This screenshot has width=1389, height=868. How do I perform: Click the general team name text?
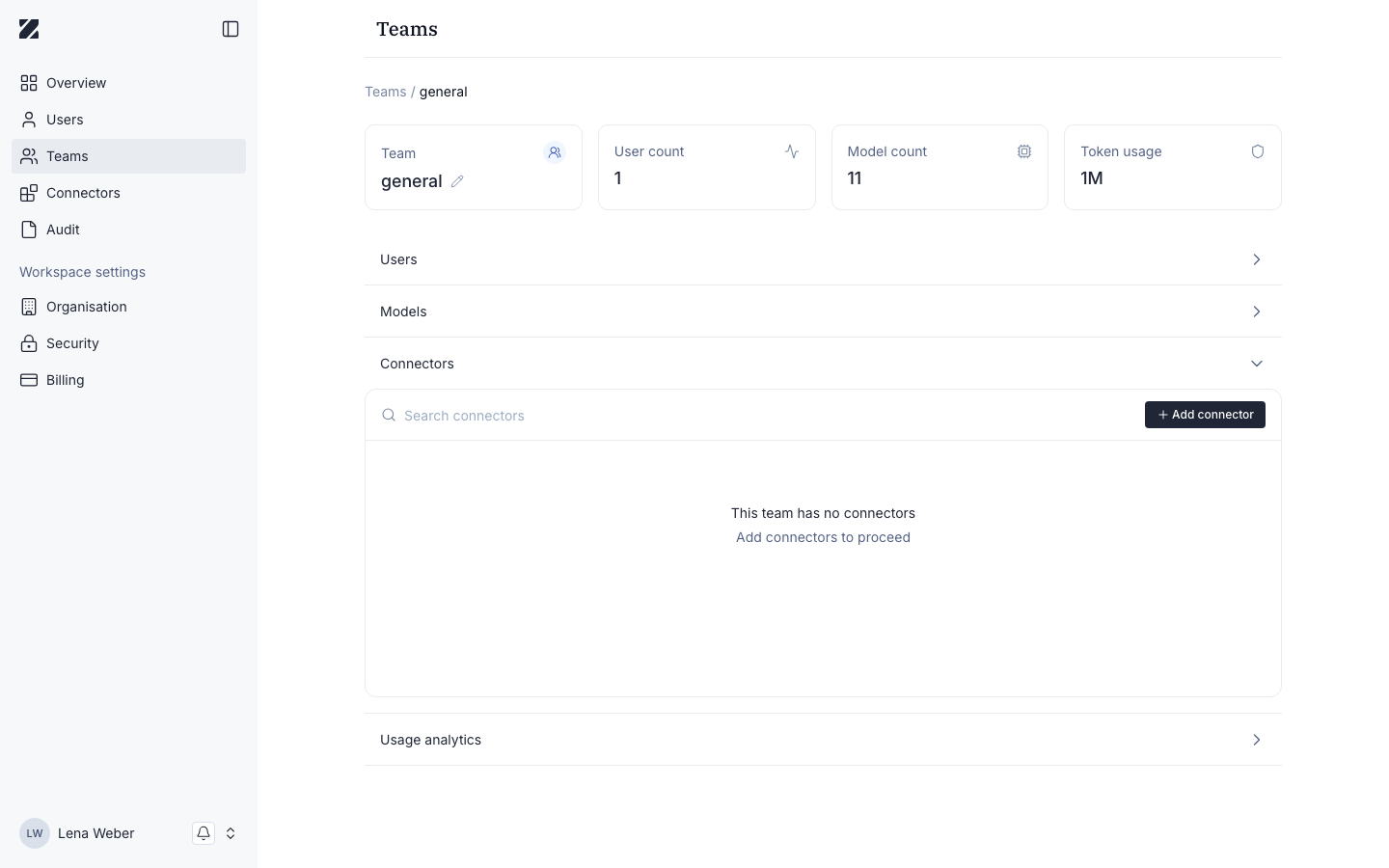click(412, 181)
